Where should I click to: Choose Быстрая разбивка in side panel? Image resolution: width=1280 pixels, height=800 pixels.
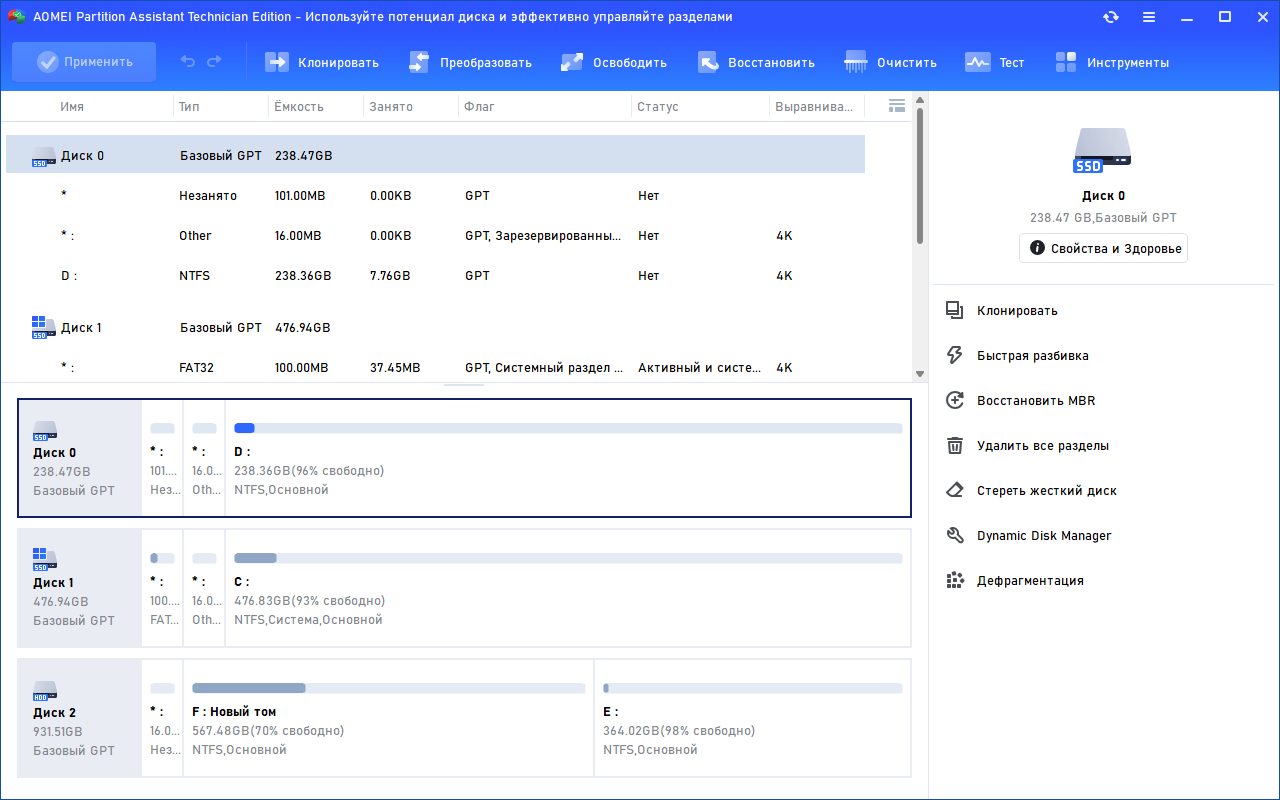point(1033,356)
